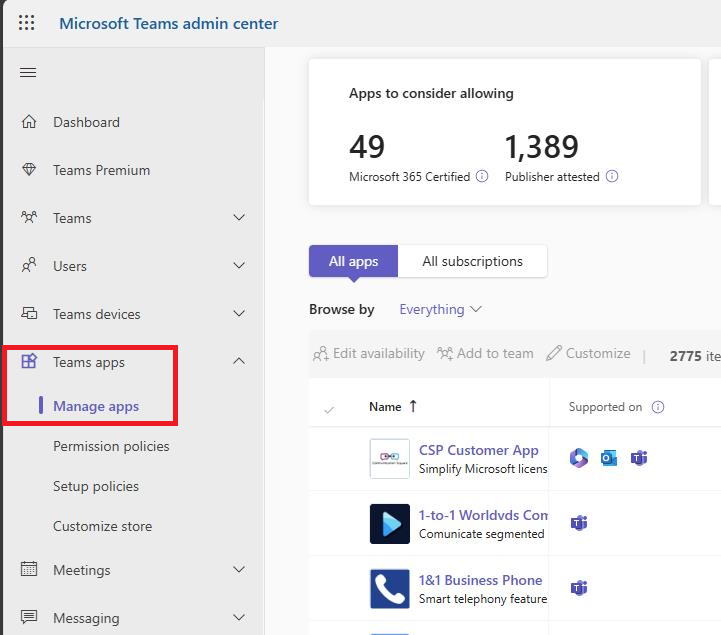Click Teams icon in 1-to-1 Worldvds row

(x=579, y=523)
